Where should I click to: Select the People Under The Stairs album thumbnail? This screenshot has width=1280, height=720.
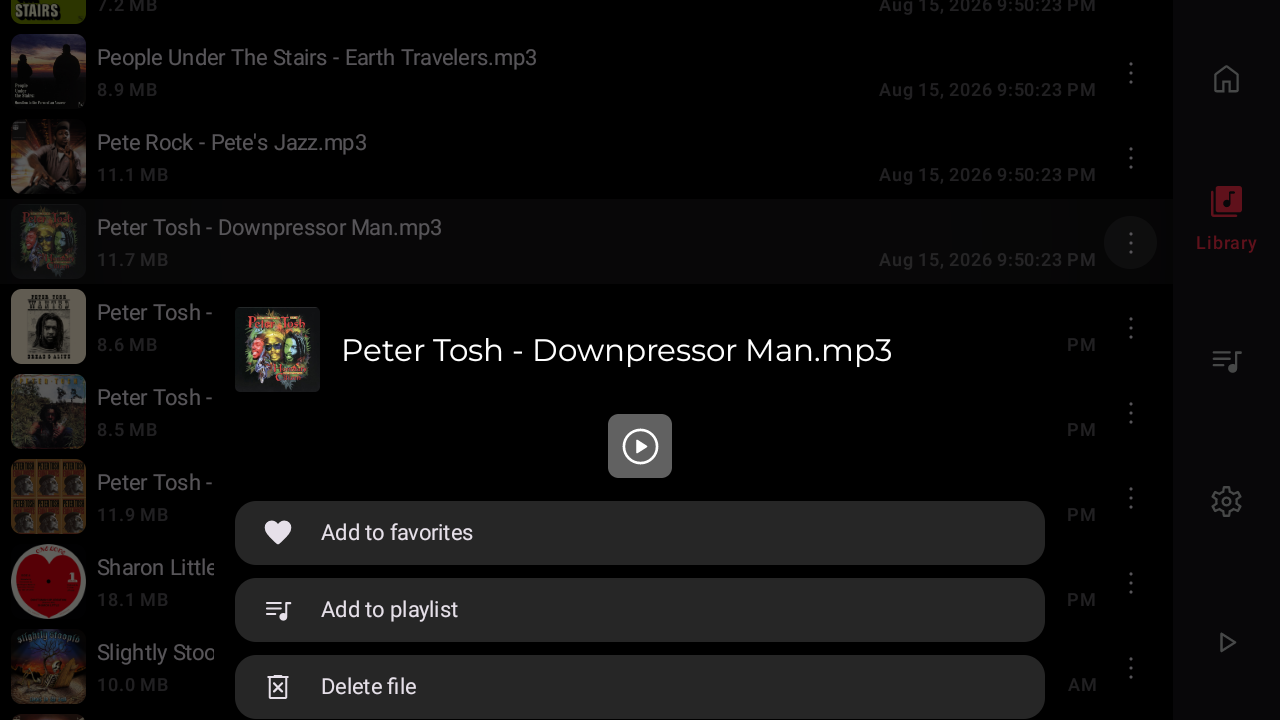(x=48, y=72)
